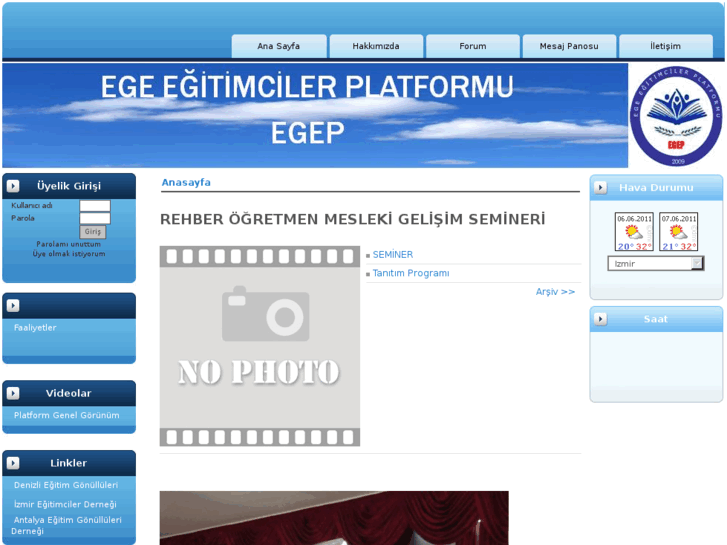Click the Anasayfa breadcrumb heading
This screenshot has height=545, width=727.
[x=186, y=182]
